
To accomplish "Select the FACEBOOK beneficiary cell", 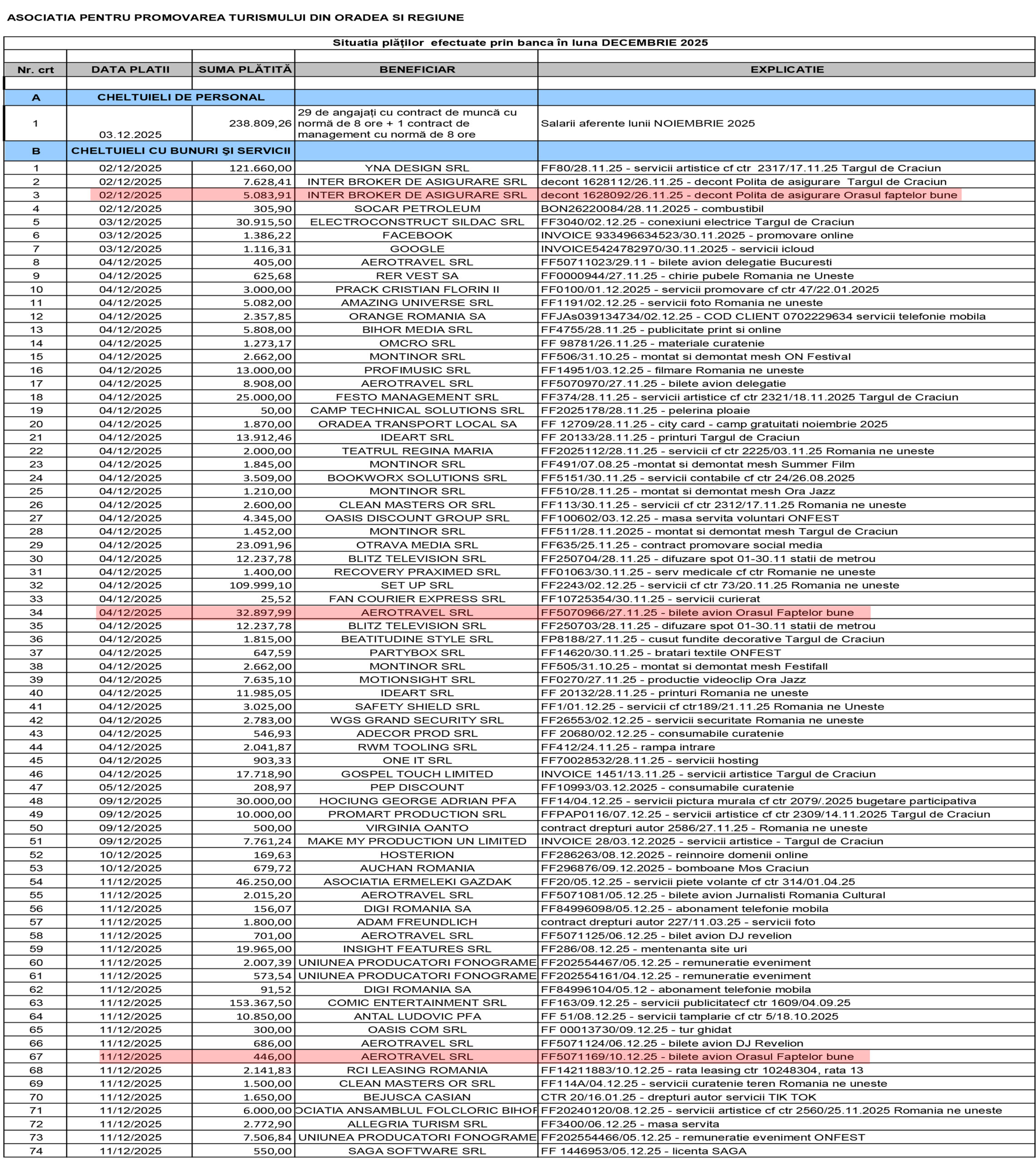I will pos(416,235).
